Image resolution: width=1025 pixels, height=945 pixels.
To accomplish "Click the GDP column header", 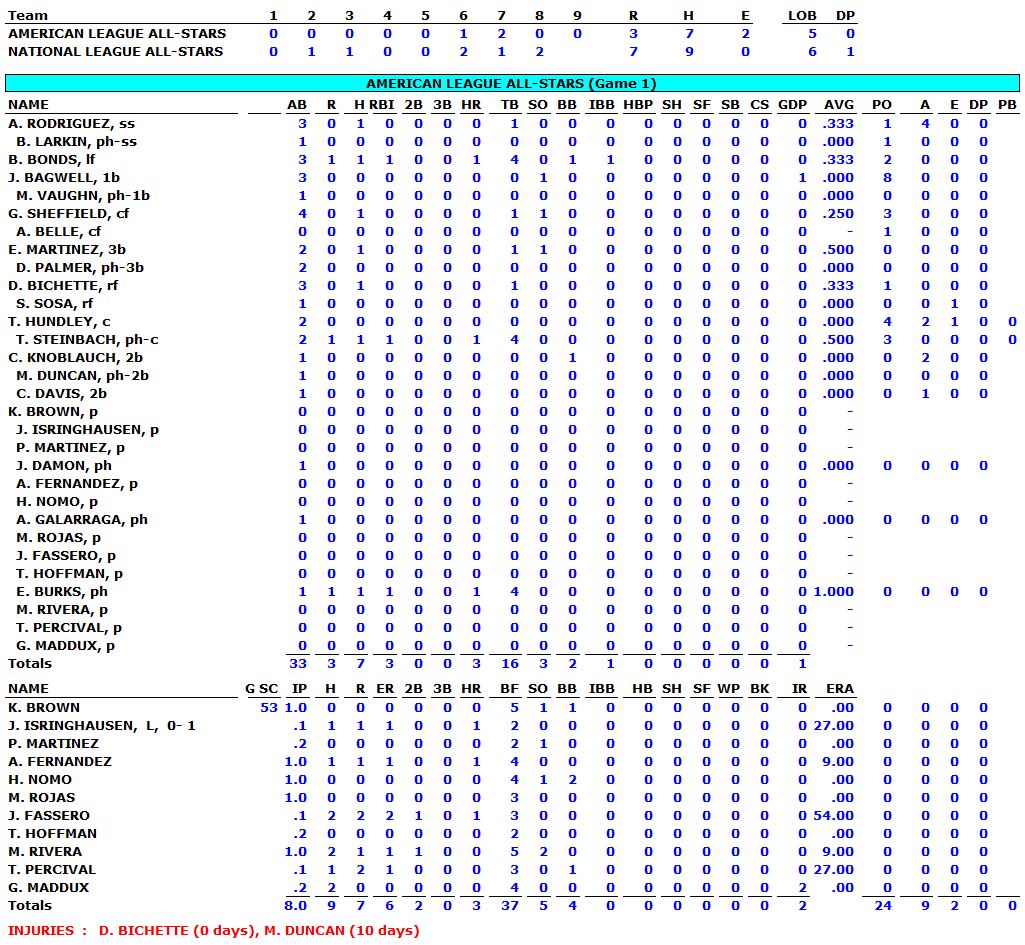I will (x=792, y=105).
